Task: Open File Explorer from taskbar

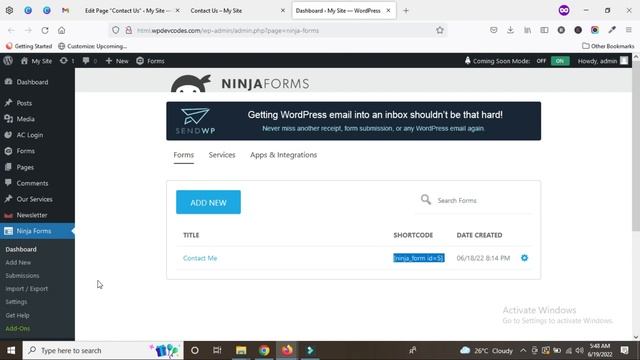Action: (241, 350)
